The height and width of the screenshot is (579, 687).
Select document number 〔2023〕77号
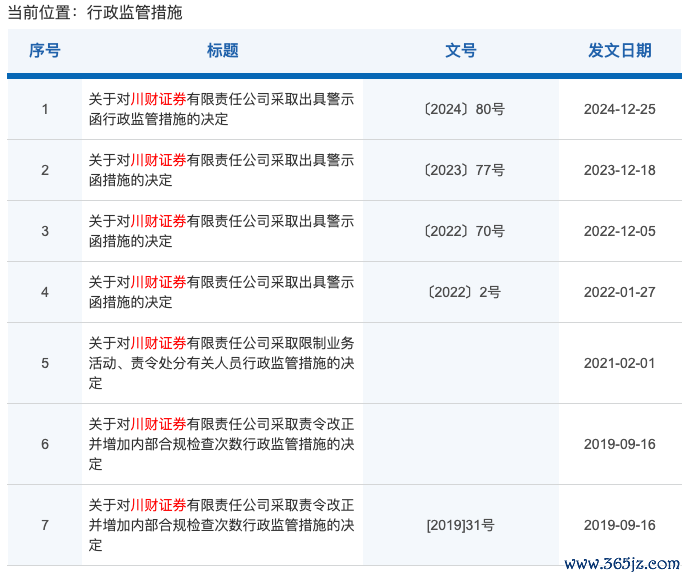click(464, 170)
